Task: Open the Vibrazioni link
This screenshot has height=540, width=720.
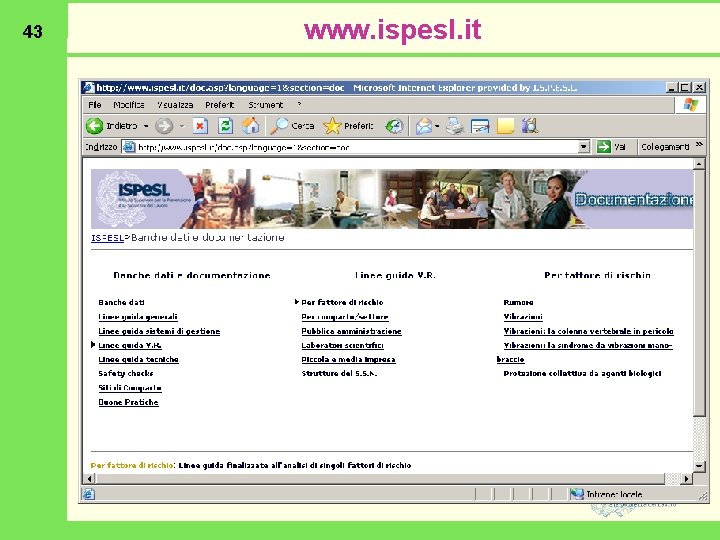Action: click(523, 317)
